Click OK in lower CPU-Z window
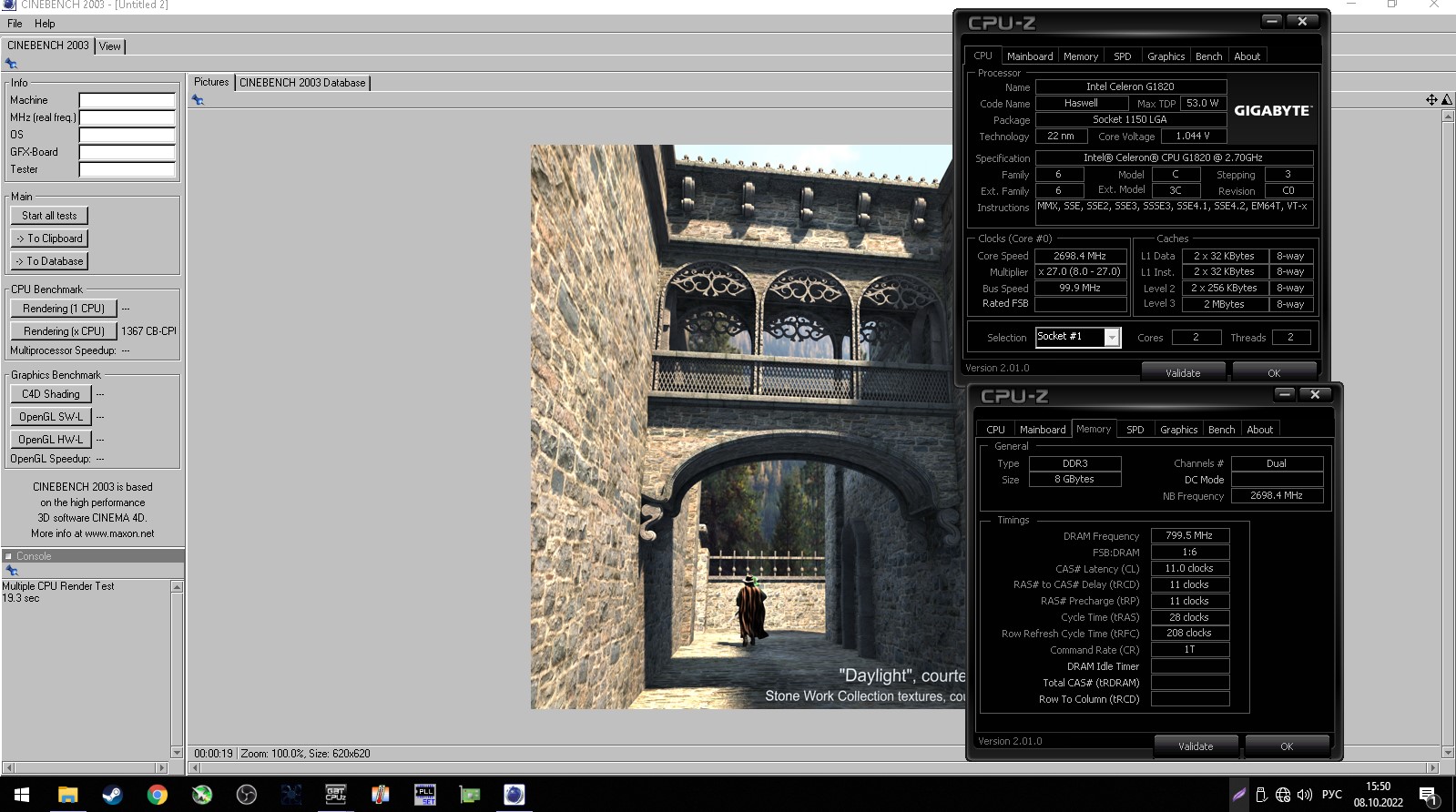The width and height of the screenshot is (1456, 812). (1287, 746)
